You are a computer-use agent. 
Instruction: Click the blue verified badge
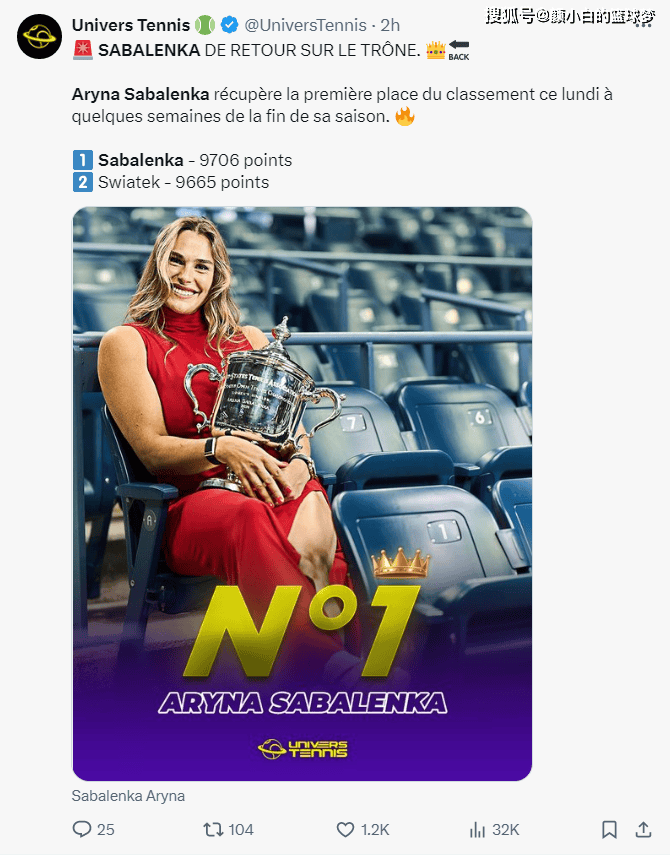point(229,25)
